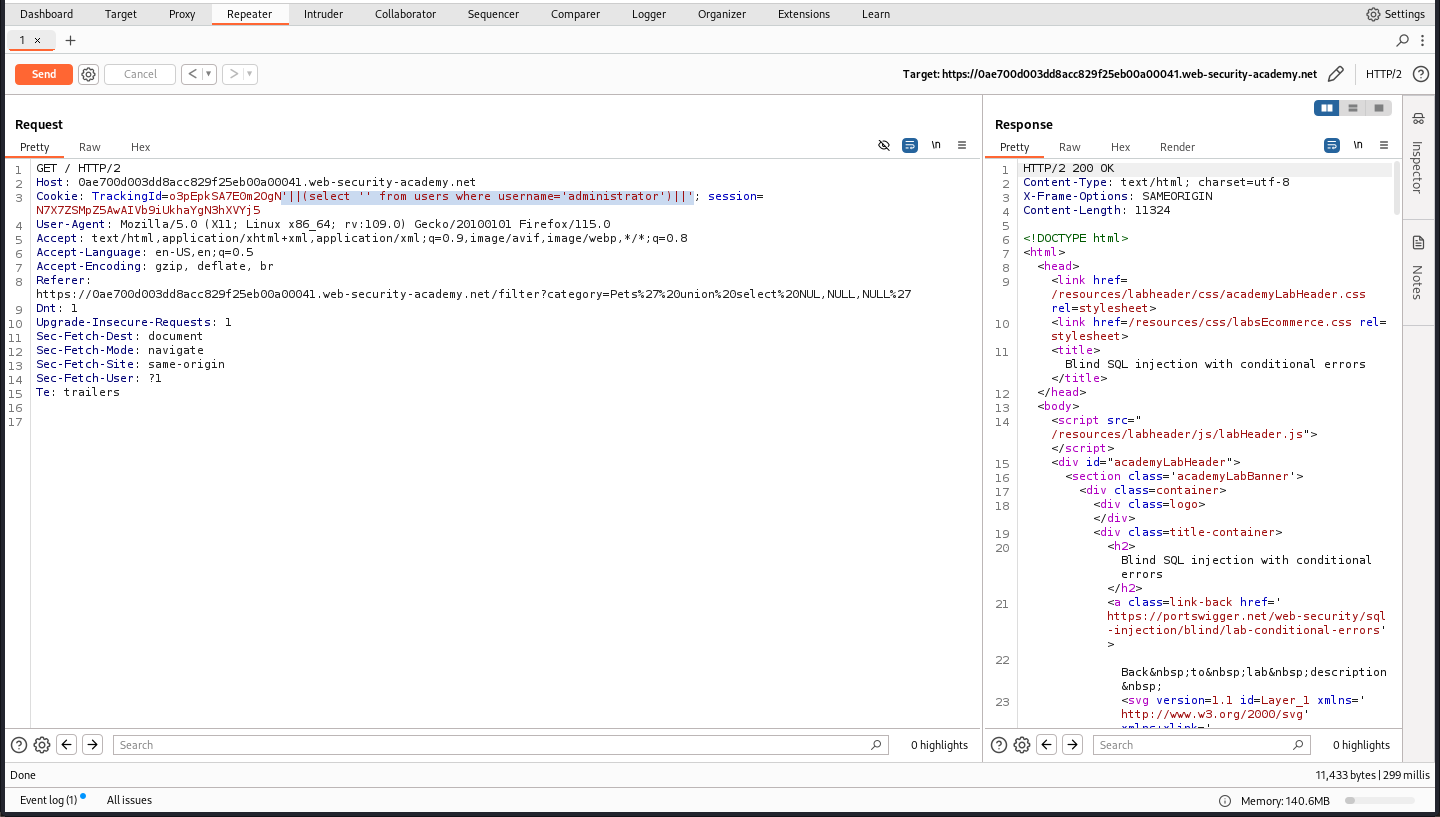Open the Sequencer tab
The width and height of the screenshot is (1440, 817).
[x=493, y=14]
